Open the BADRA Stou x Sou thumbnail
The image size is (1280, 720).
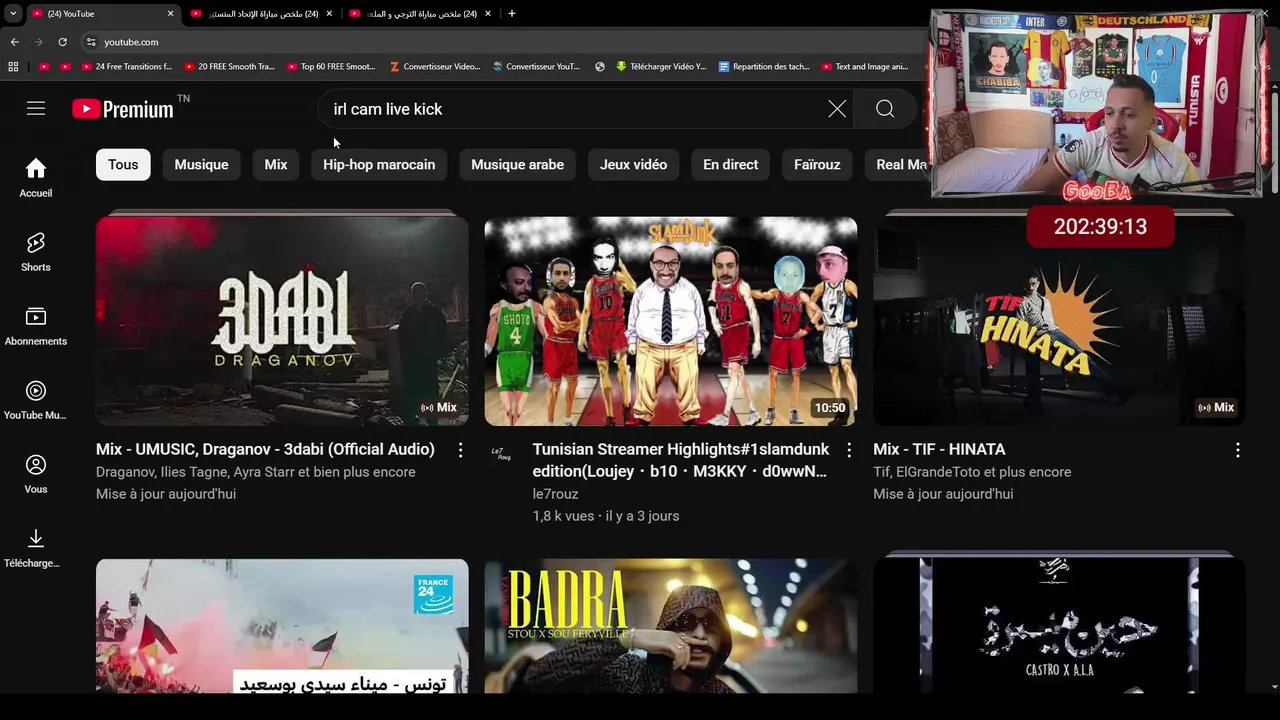pyautogui.click(x=671, y=626)
